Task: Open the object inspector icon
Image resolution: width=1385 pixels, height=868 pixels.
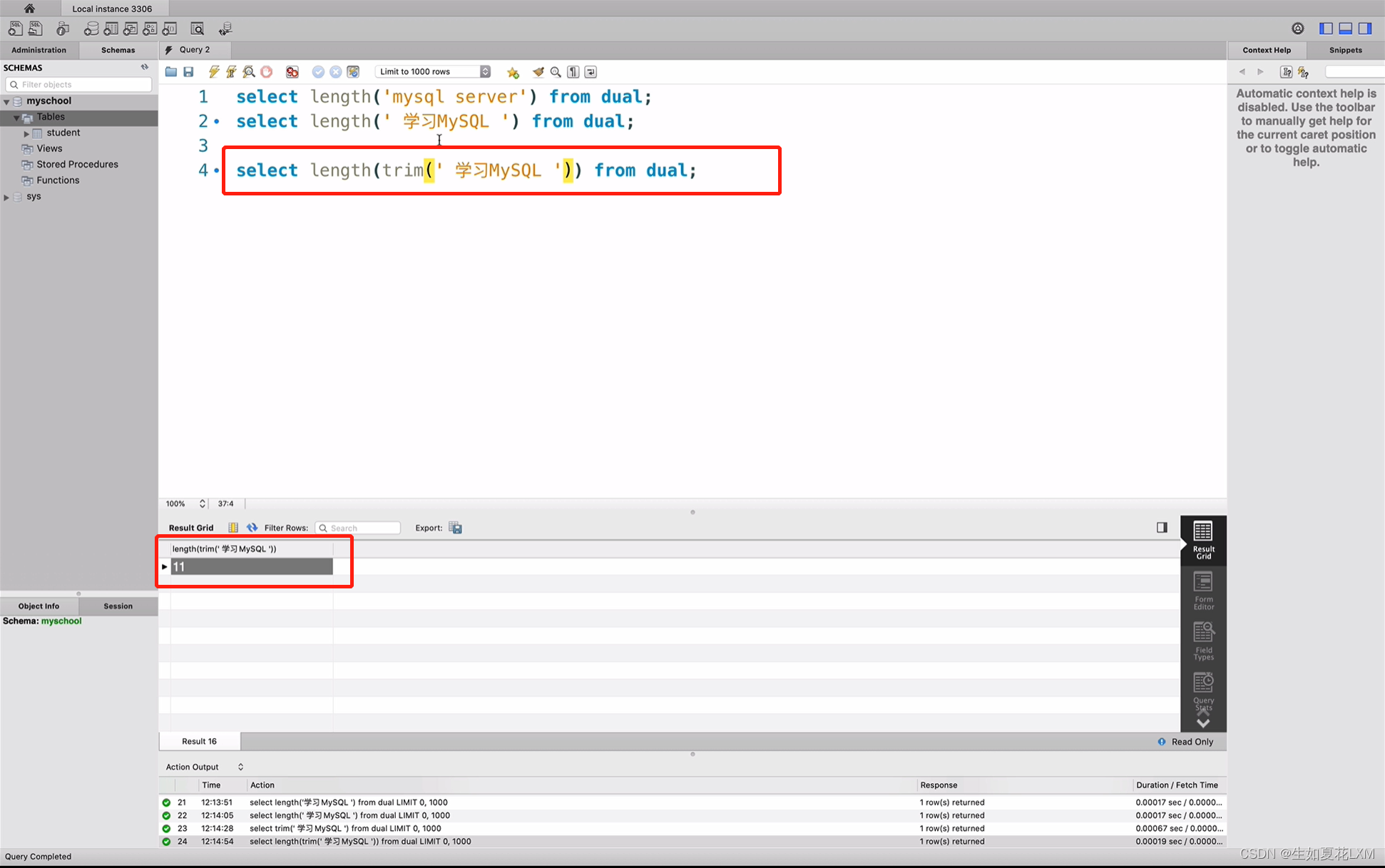Action: pyautogui.click(x=63, y=29)
